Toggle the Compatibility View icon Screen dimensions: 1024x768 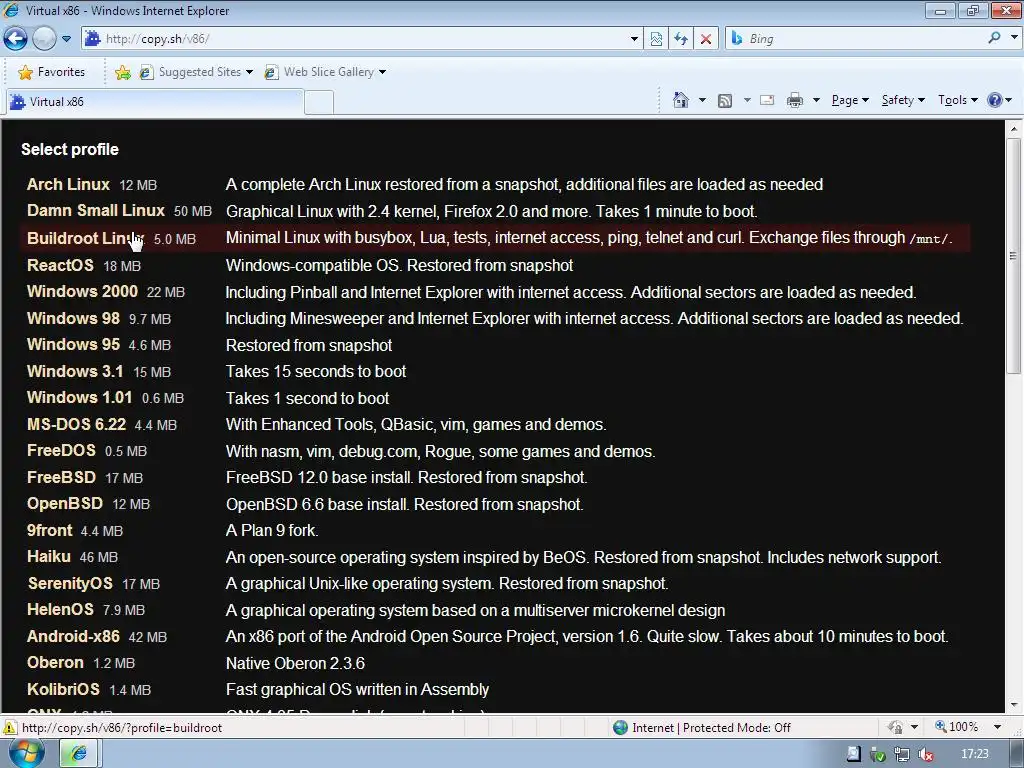click(656, 39)
